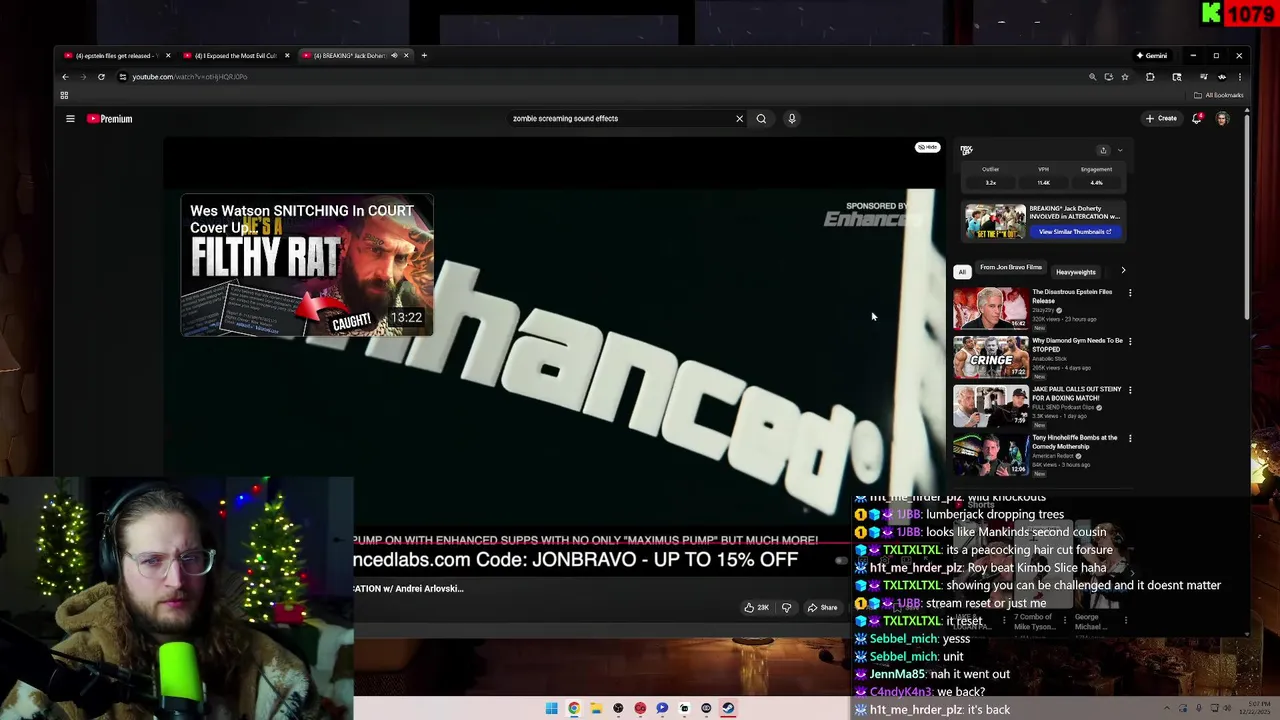Dislike the video with thumbs down
The width and height of the screenshot is (1280, 720).
(786, 608)
